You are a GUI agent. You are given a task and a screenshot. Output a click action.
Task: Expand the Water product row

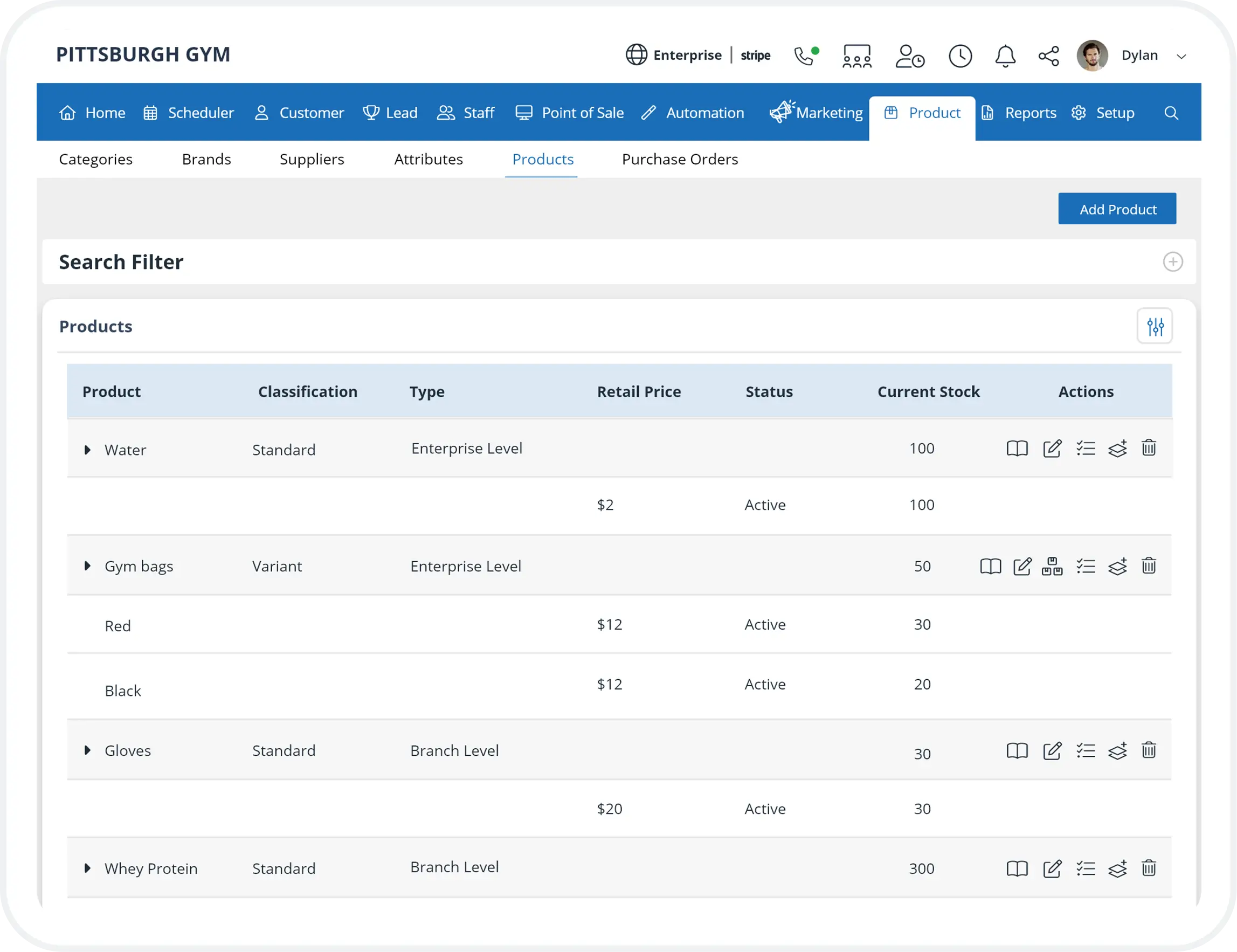coord(87,450)
